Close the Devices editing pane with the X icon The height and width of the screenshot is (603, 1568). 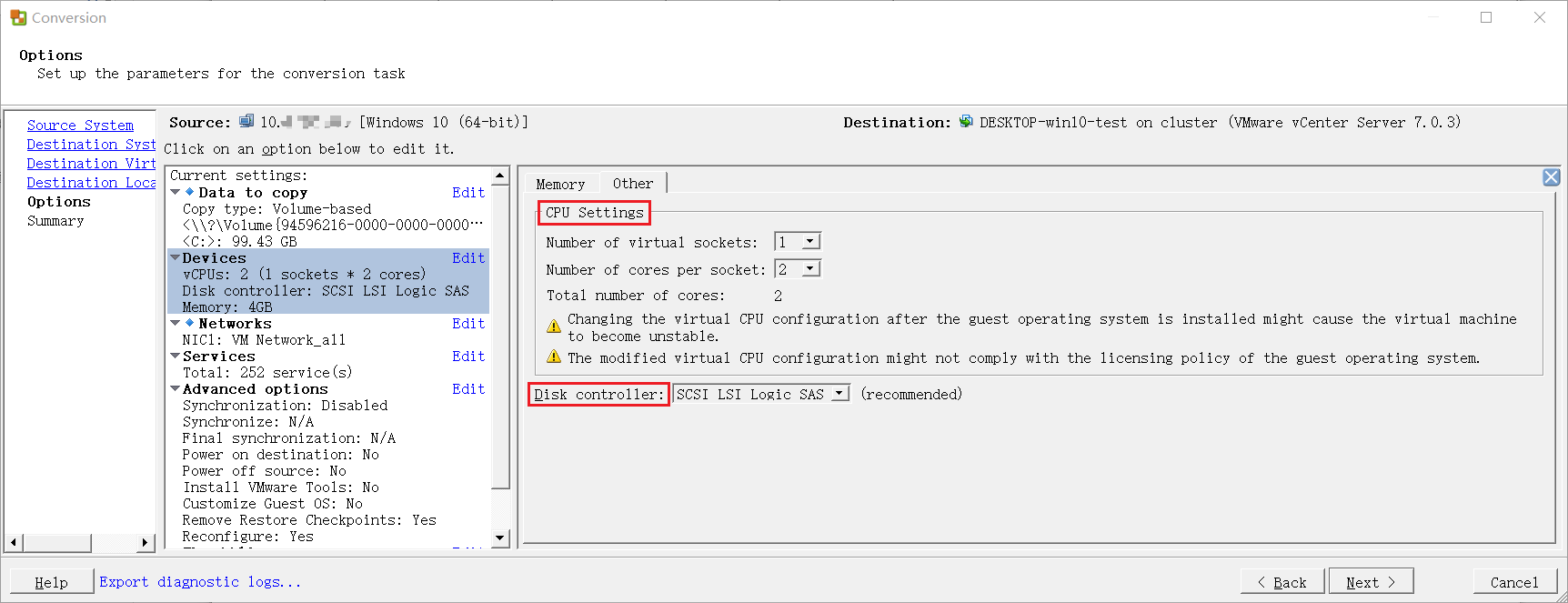pos(1552,177)
